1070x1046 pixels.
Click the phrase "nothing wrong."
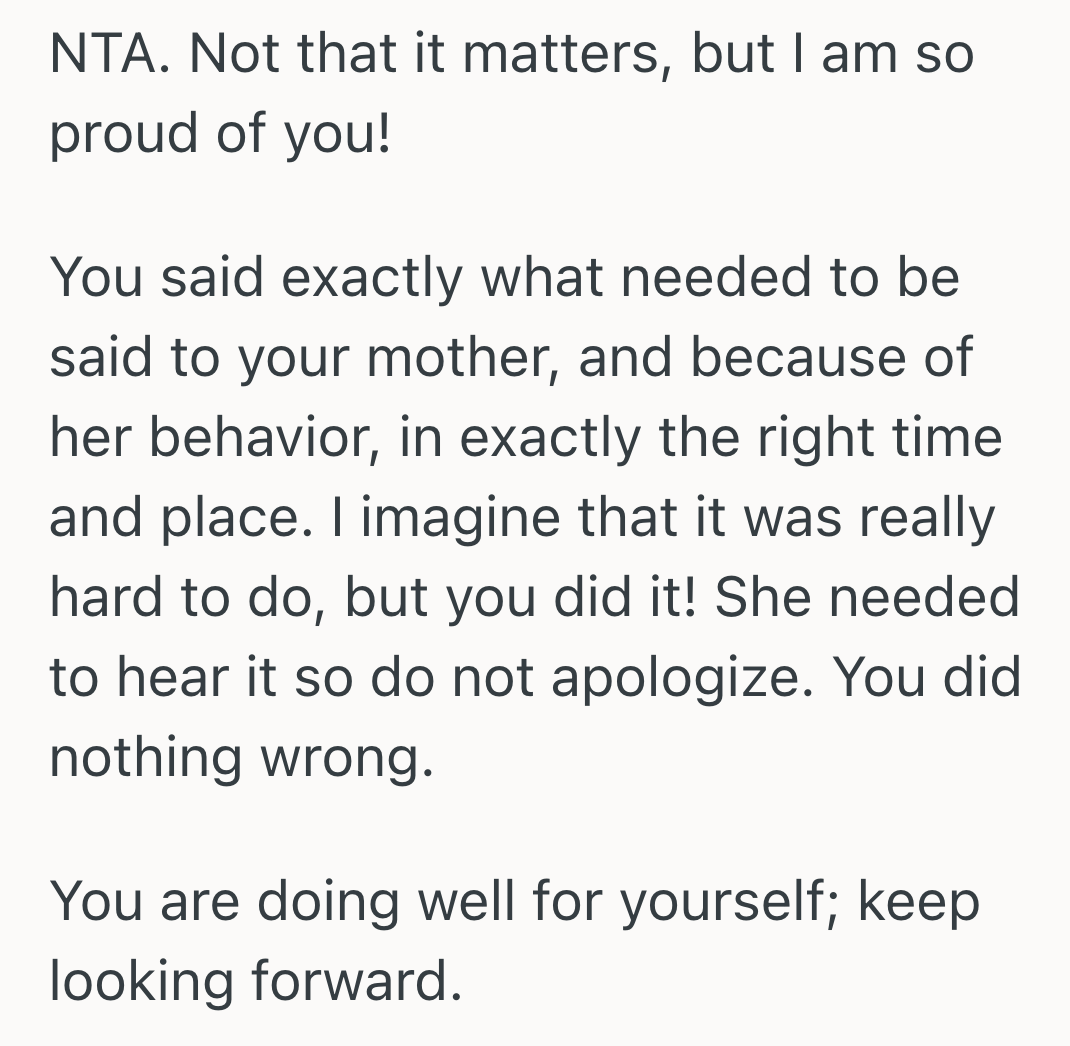(242, 757)
